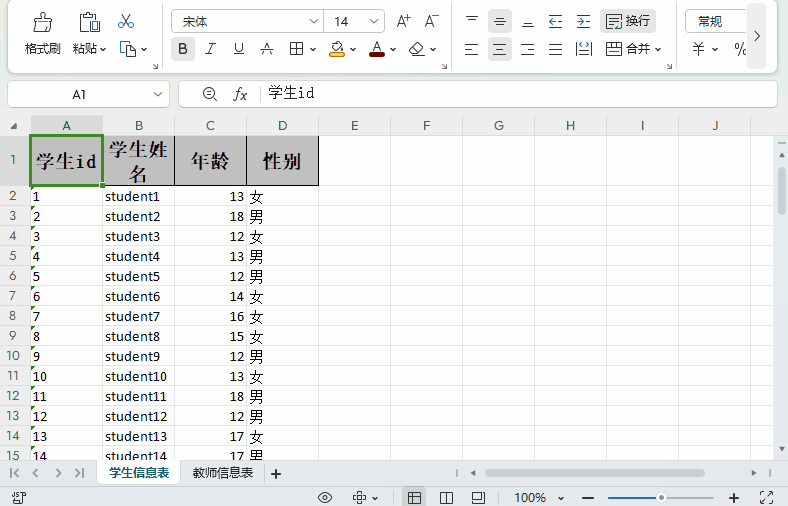
Task: Click the increase indent icon
Action: click(x=583, y=21)
